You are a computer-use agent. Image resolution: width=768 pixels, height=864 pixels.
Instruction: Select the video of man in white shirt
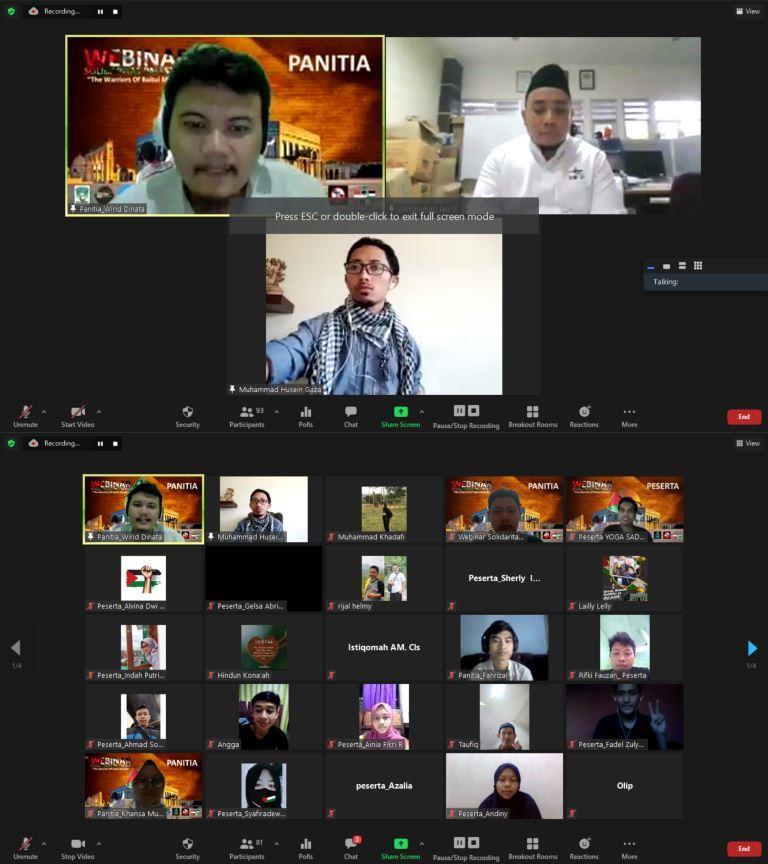pyautogui.click(x=544, y=125)
